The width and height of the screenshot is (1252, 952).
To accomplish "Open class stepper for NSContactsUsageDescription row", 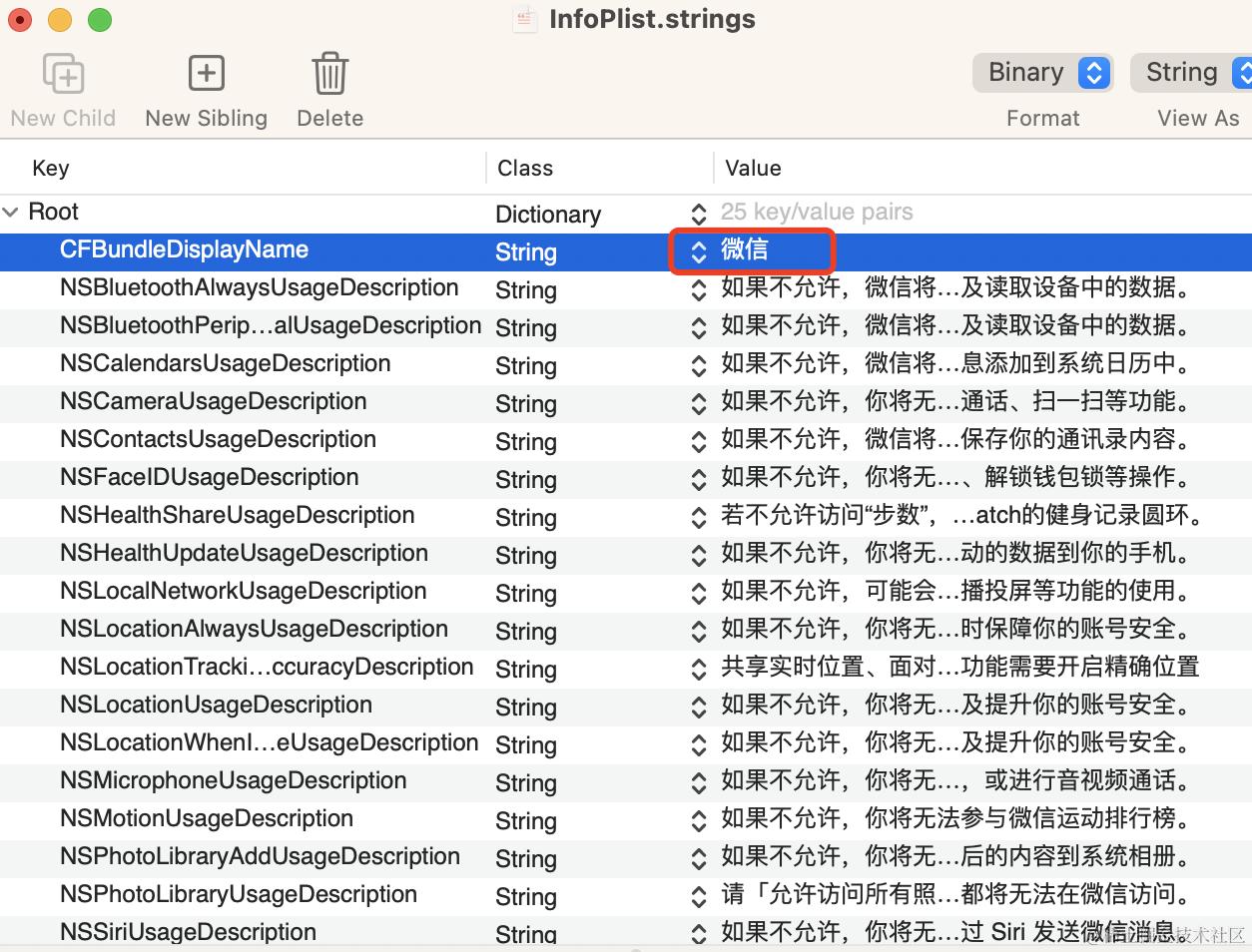I will 699,441.
